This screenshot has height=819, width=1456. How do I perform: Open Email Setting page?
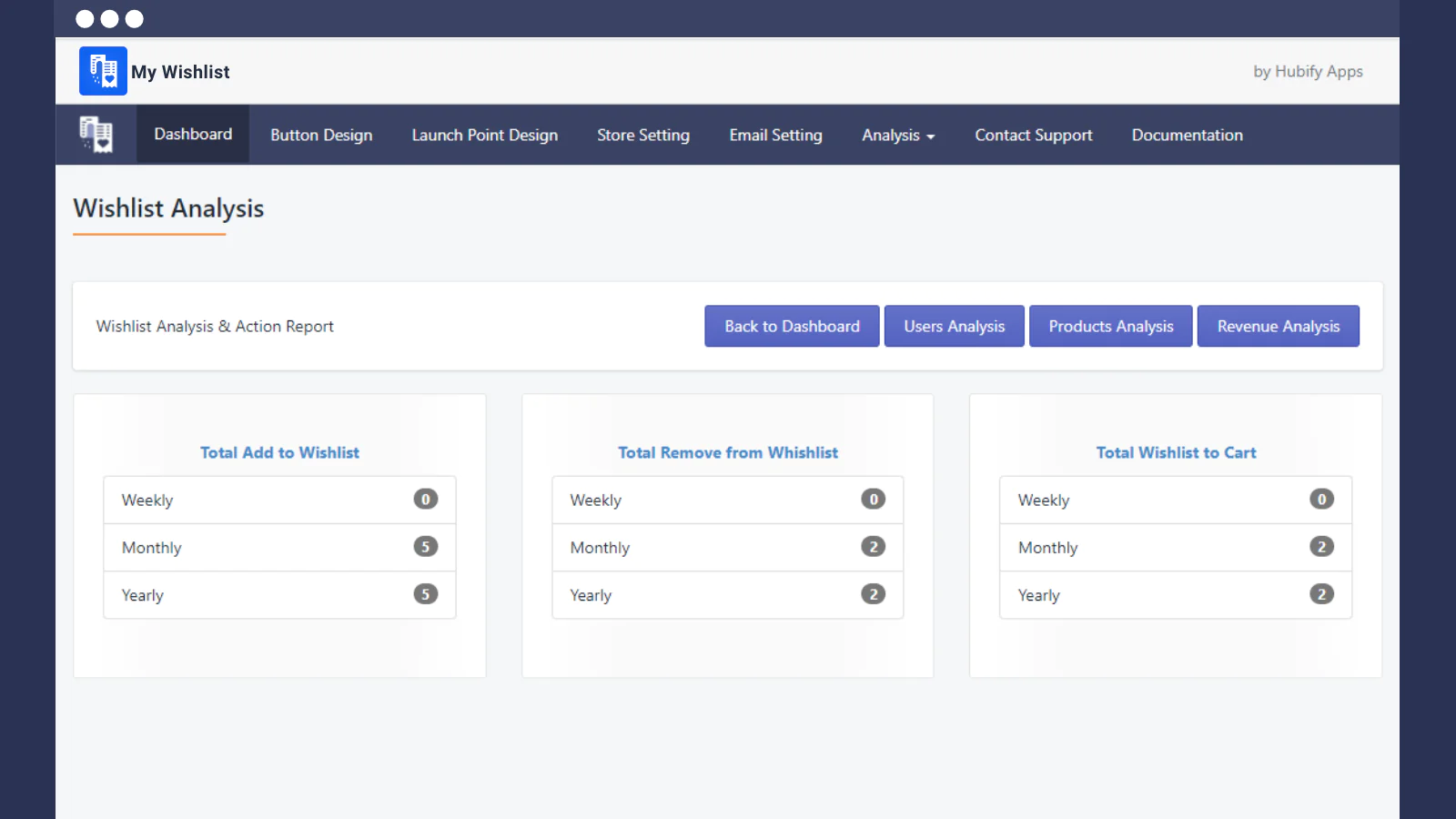tap(775, 135)
